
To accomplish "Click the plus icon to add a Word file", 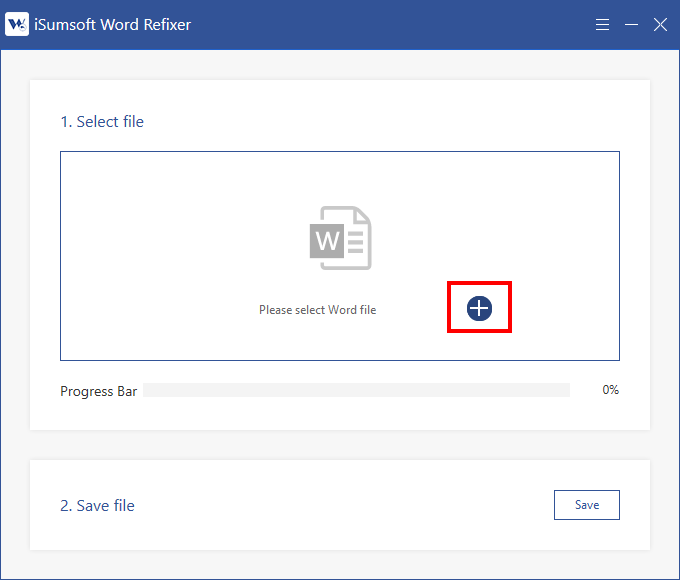I will [479, 308].
